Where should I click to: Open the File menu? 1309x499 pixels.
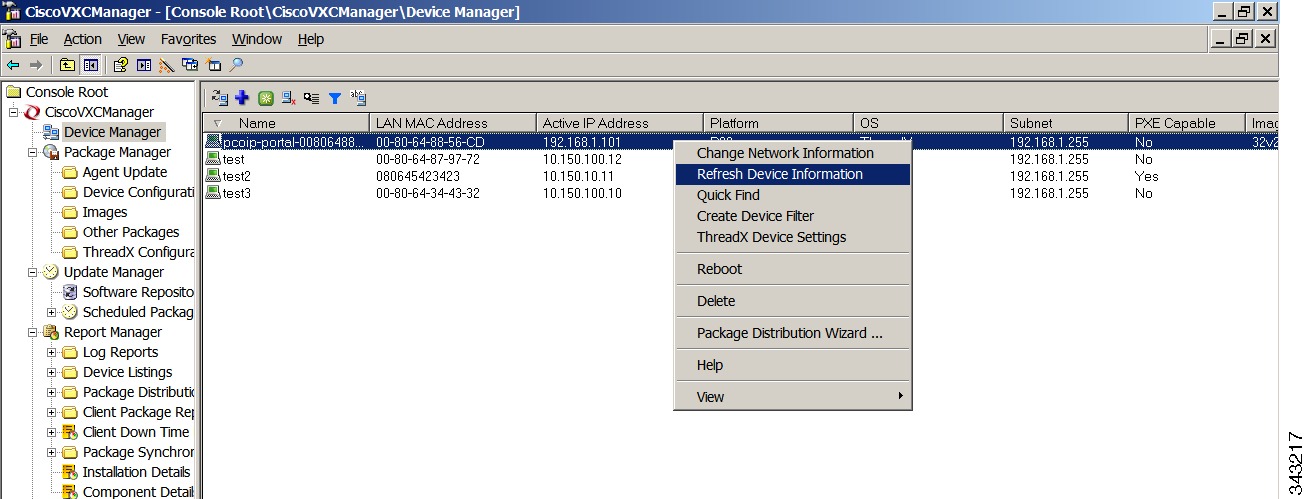(x=39, y=39)
